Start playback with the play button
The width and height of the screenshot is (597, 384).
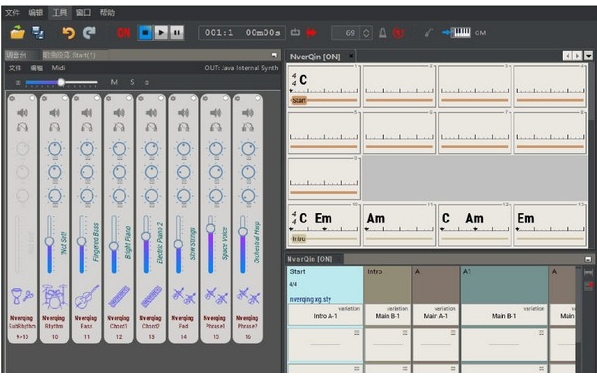click(x=161, y=33)
